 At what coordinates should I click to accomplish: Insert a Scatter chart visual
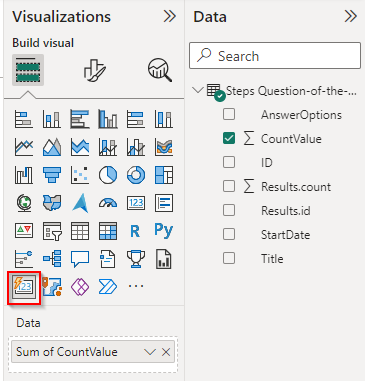point(80,175)
